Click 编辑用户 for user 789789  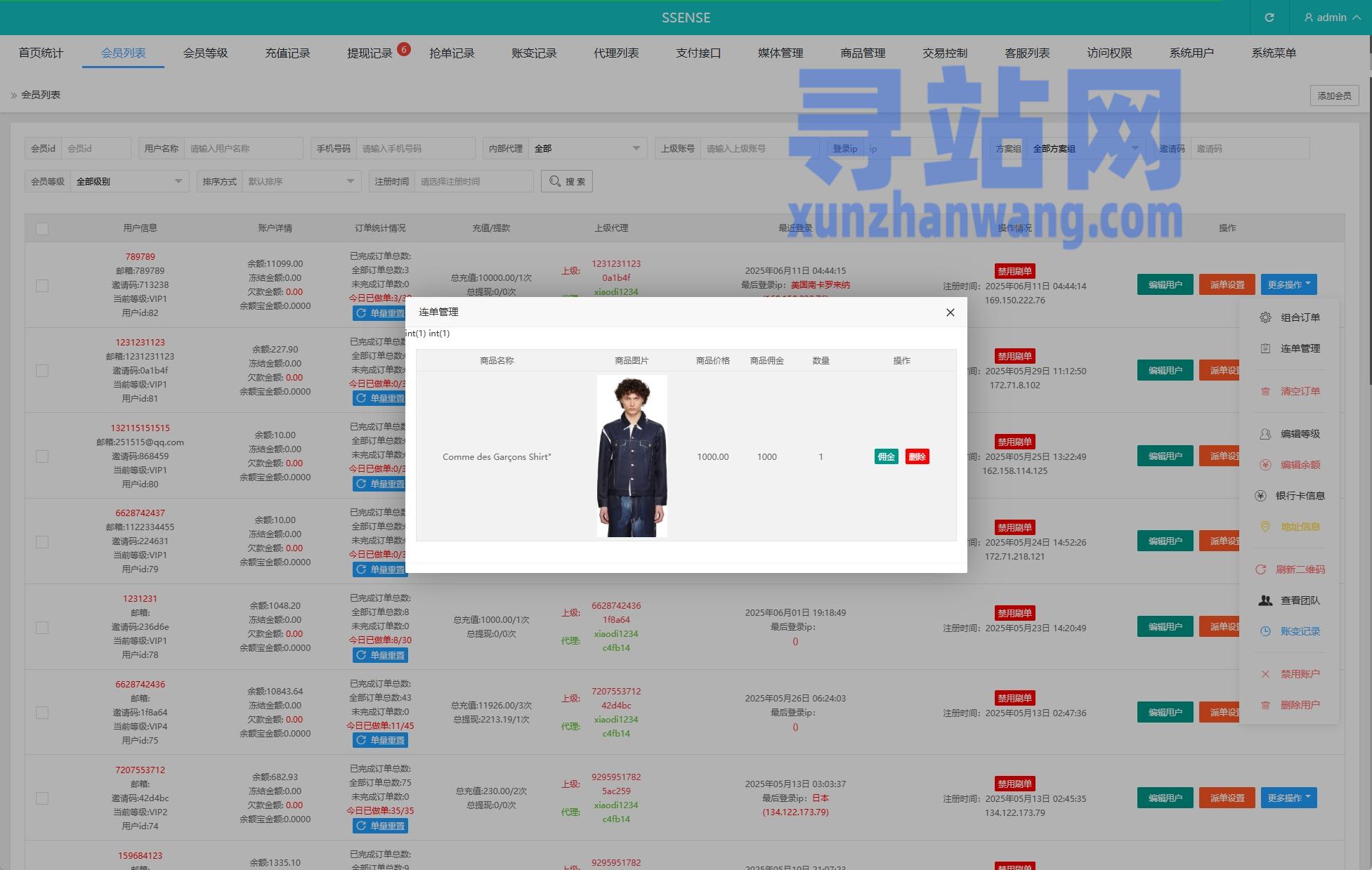[1165, 284]
